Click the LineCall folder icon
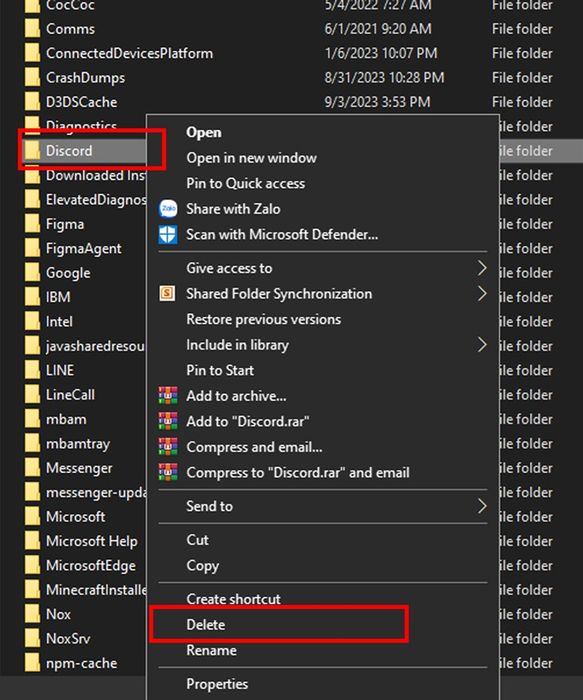The height and width of the screenshot is (700, 583). pyautogui.click(x=32, y=395)
